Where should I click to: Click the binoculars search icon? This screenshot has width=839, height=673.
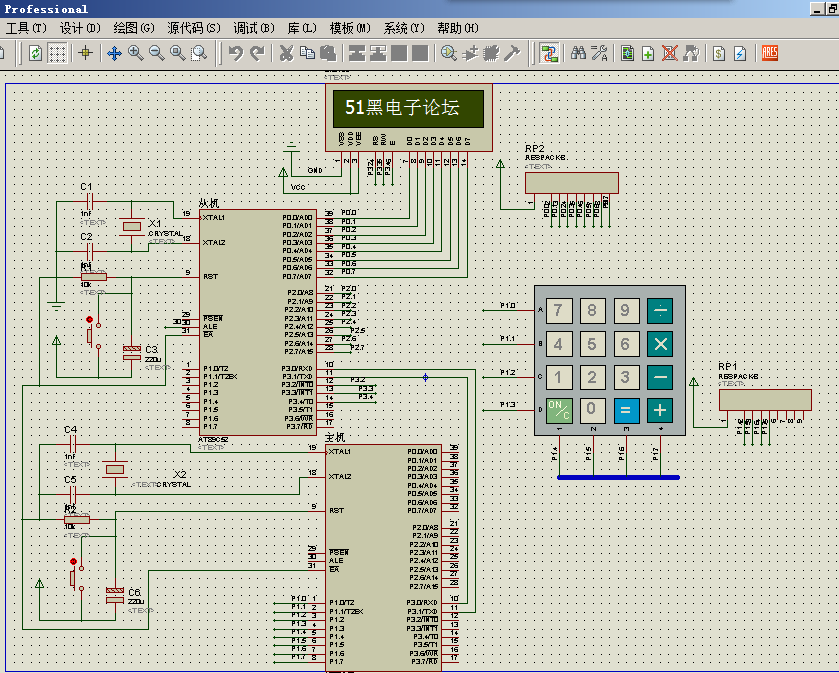(x=579, y=53)
